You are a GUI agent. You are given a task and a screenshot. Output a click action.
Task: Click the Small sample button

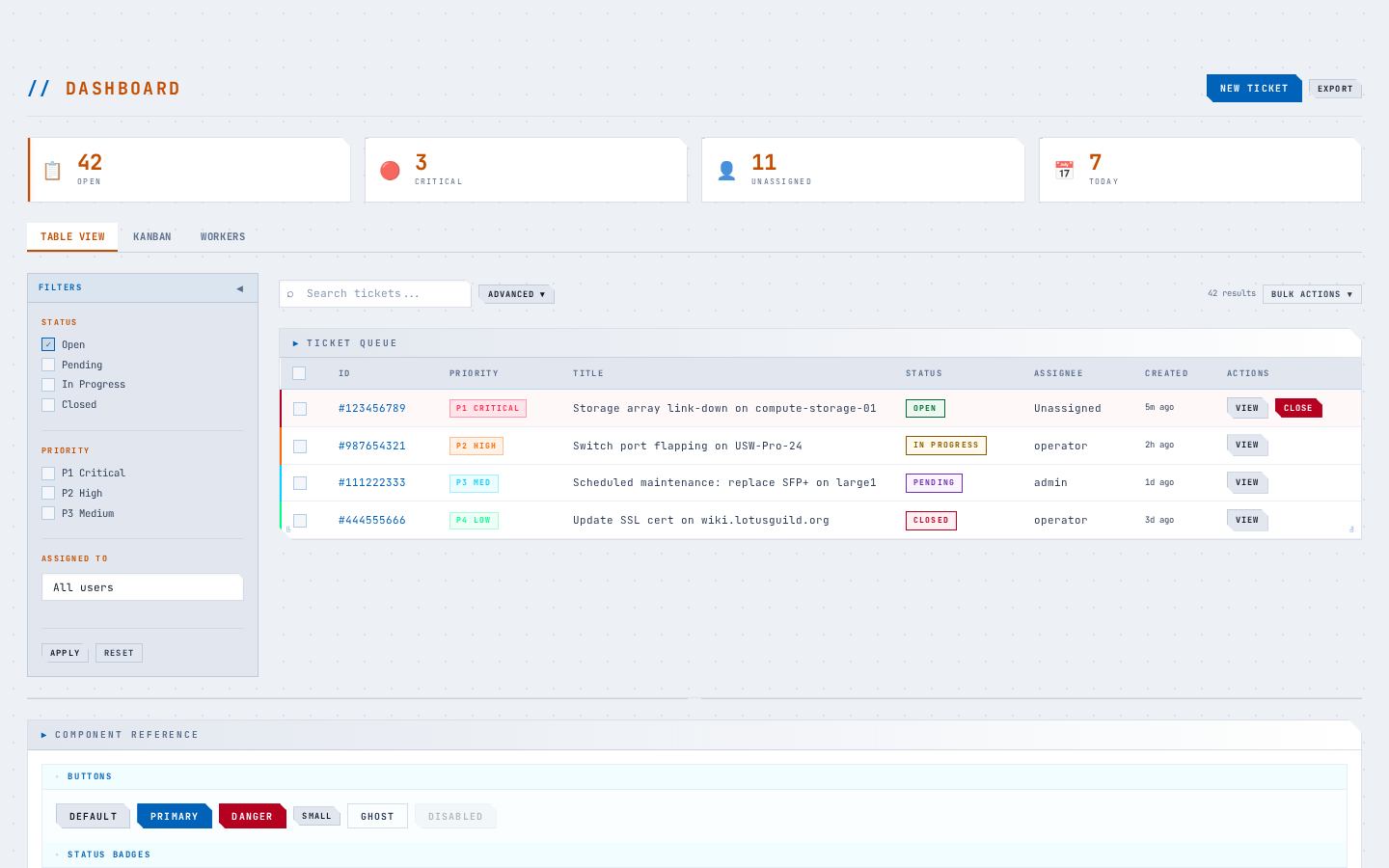[316, 816]
